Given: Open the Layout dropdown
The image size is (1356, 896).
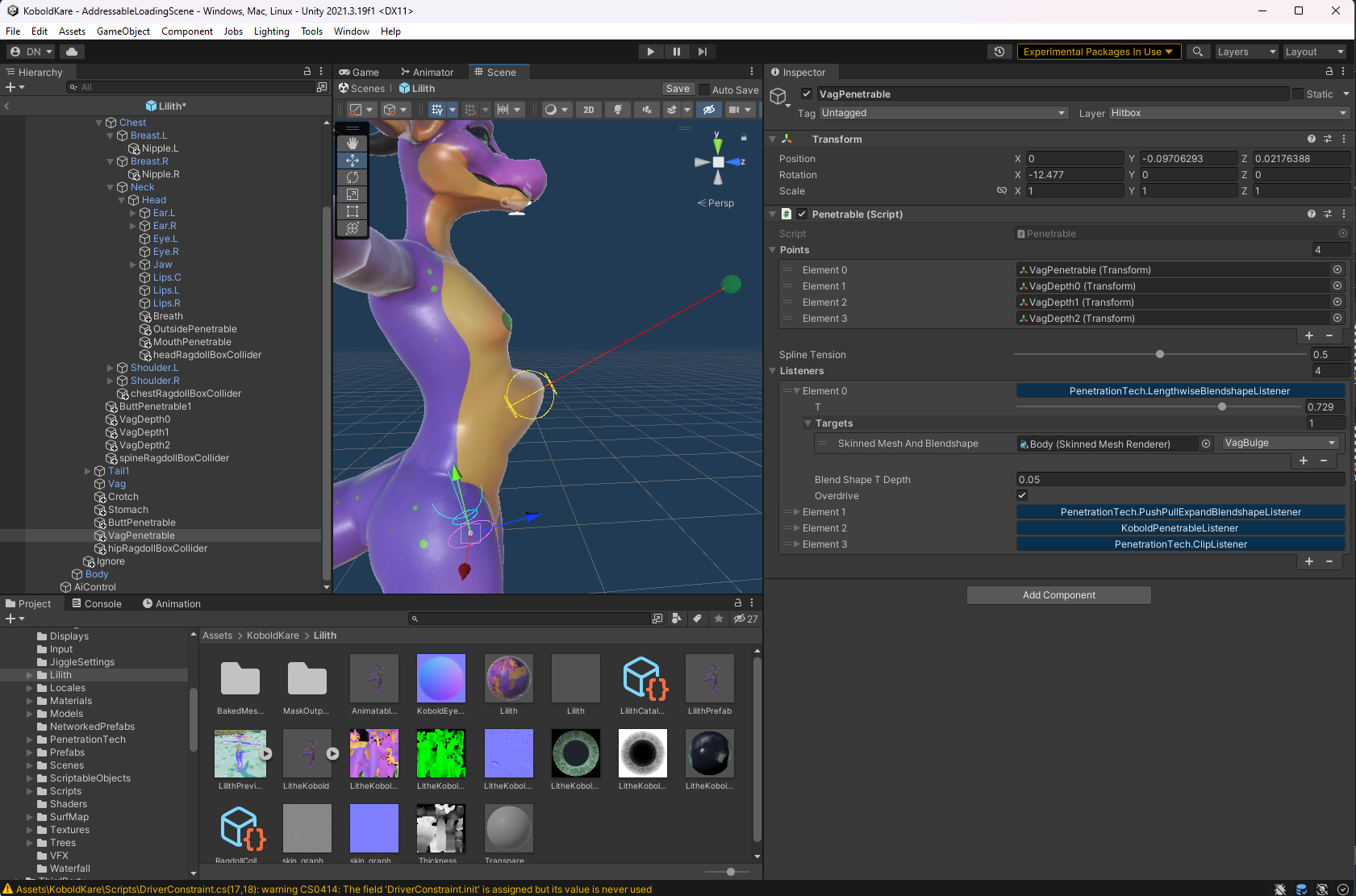Looking at the screenshot, I should point(1314,52).
